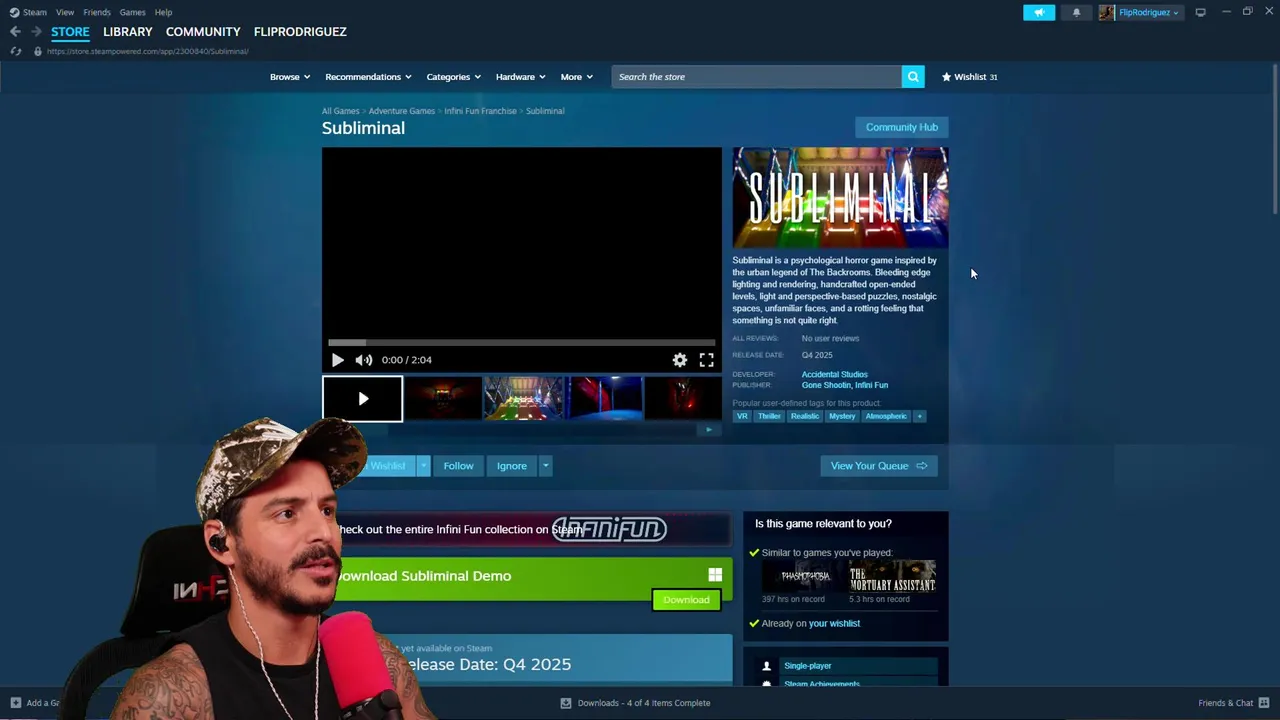Open video settings gear
This screenshot has width=1280, height=720.
[680, 360]
